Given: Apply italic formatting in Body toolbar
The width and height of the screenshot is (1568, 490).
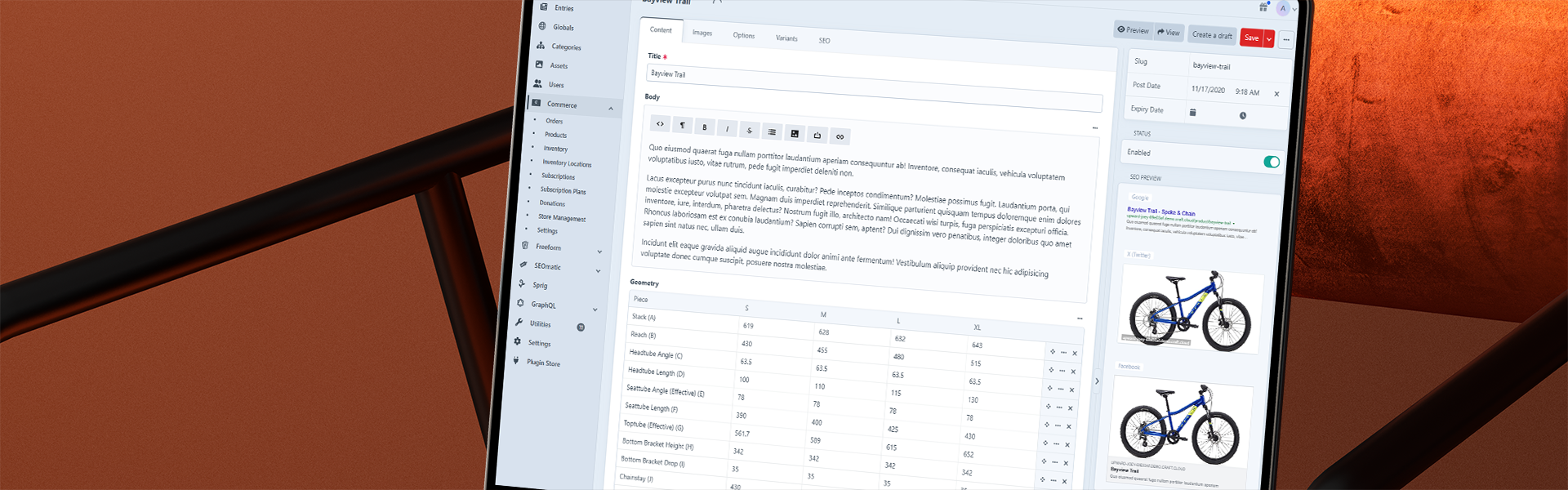Looking at the screenshot, I should coord(727,129).
